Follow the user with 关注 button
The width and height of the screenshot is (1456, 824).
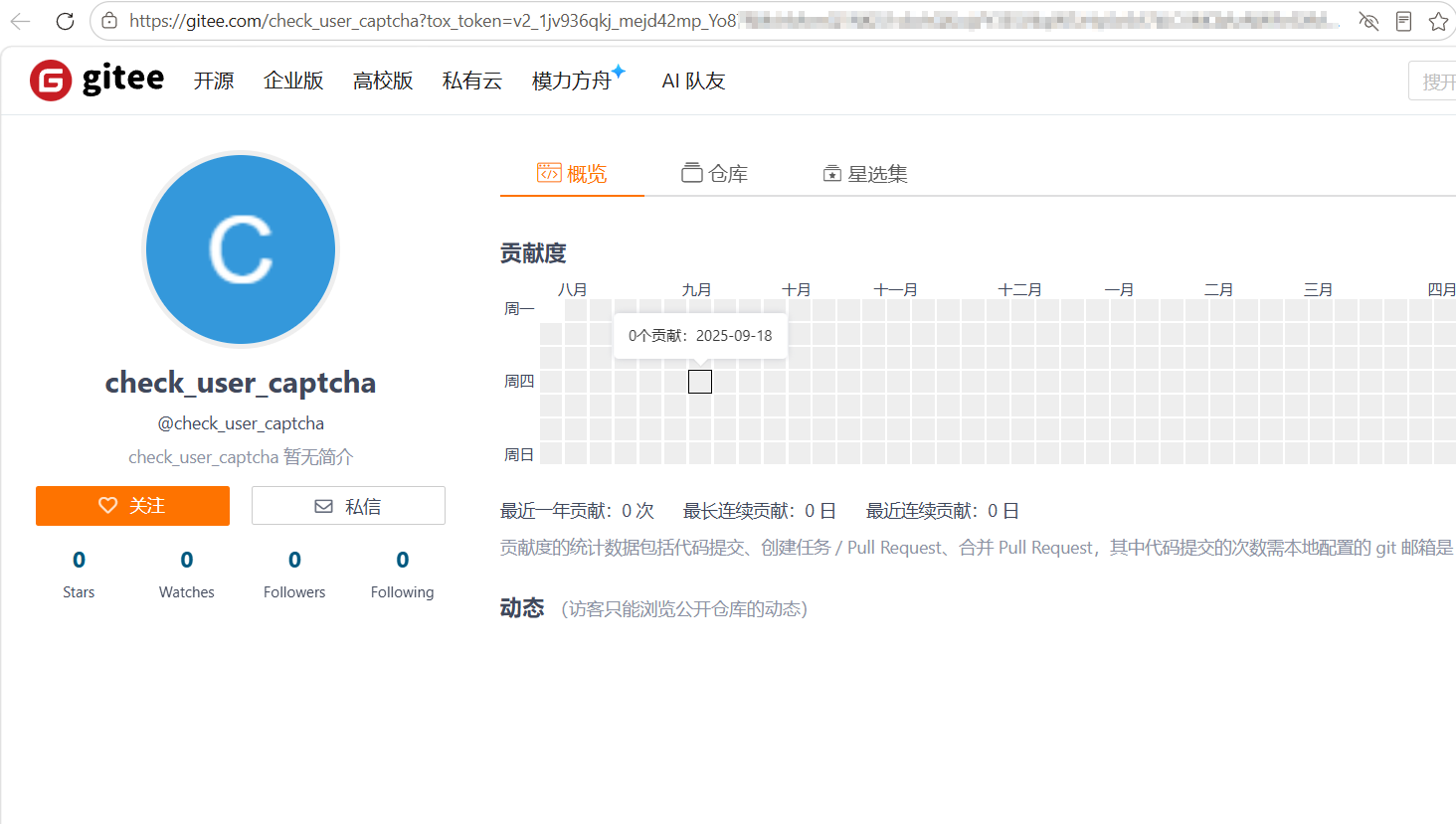click(x=132, y=506)
